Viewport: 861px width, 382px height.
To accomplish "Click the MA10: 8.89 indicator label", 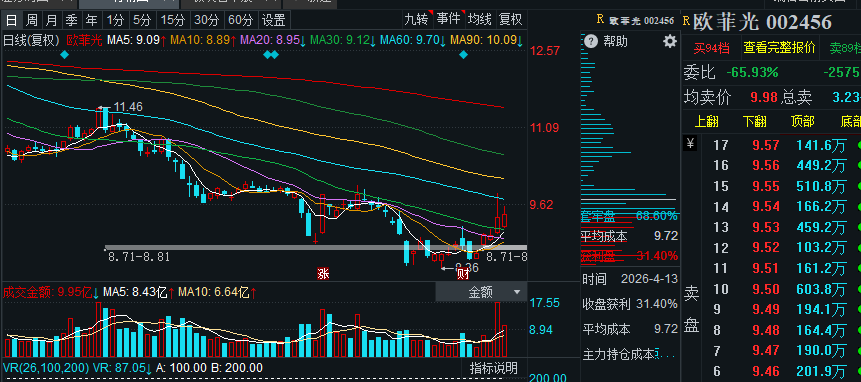I will click(x=204, y=40).
